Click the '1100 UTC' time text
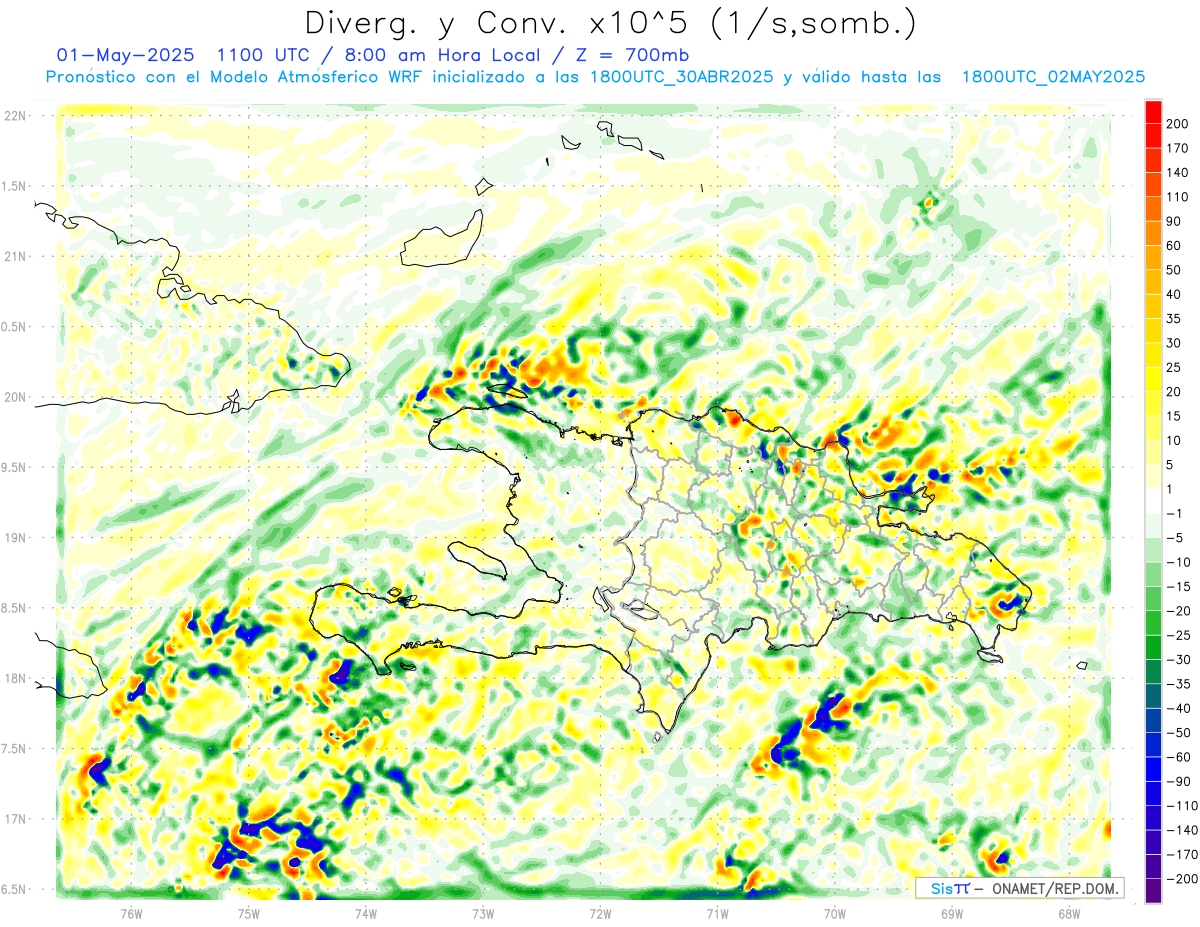 261,54
